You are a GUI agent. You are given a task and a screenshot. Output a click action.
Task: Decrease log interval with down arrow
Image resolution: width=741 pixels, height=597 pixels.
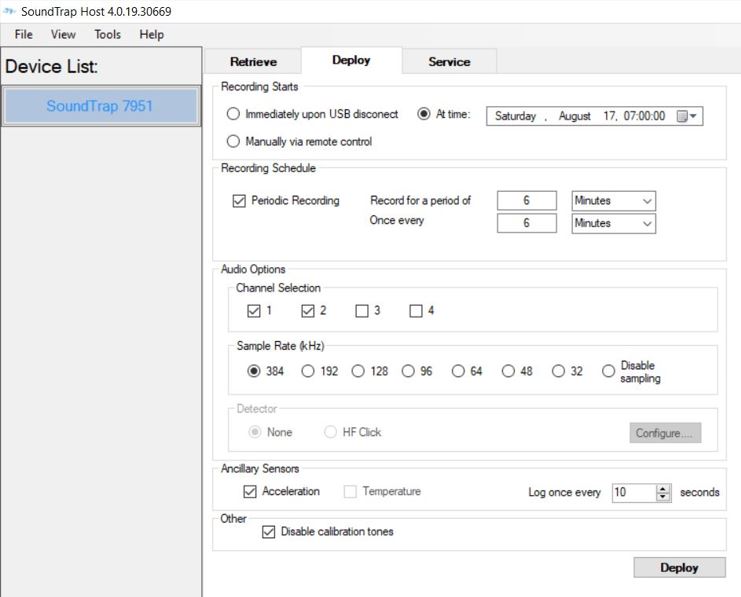click(x=663, y=497)
